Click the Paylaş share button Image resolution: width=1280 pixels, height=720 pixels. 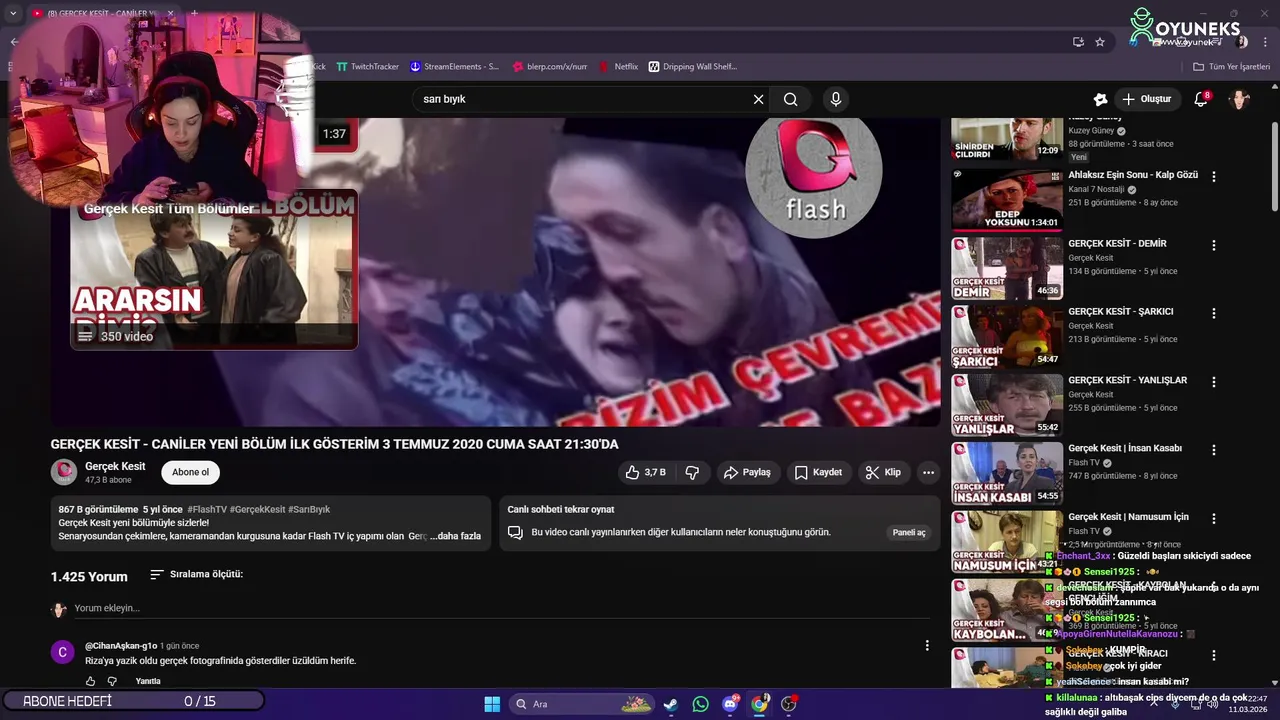coord(747,472)
